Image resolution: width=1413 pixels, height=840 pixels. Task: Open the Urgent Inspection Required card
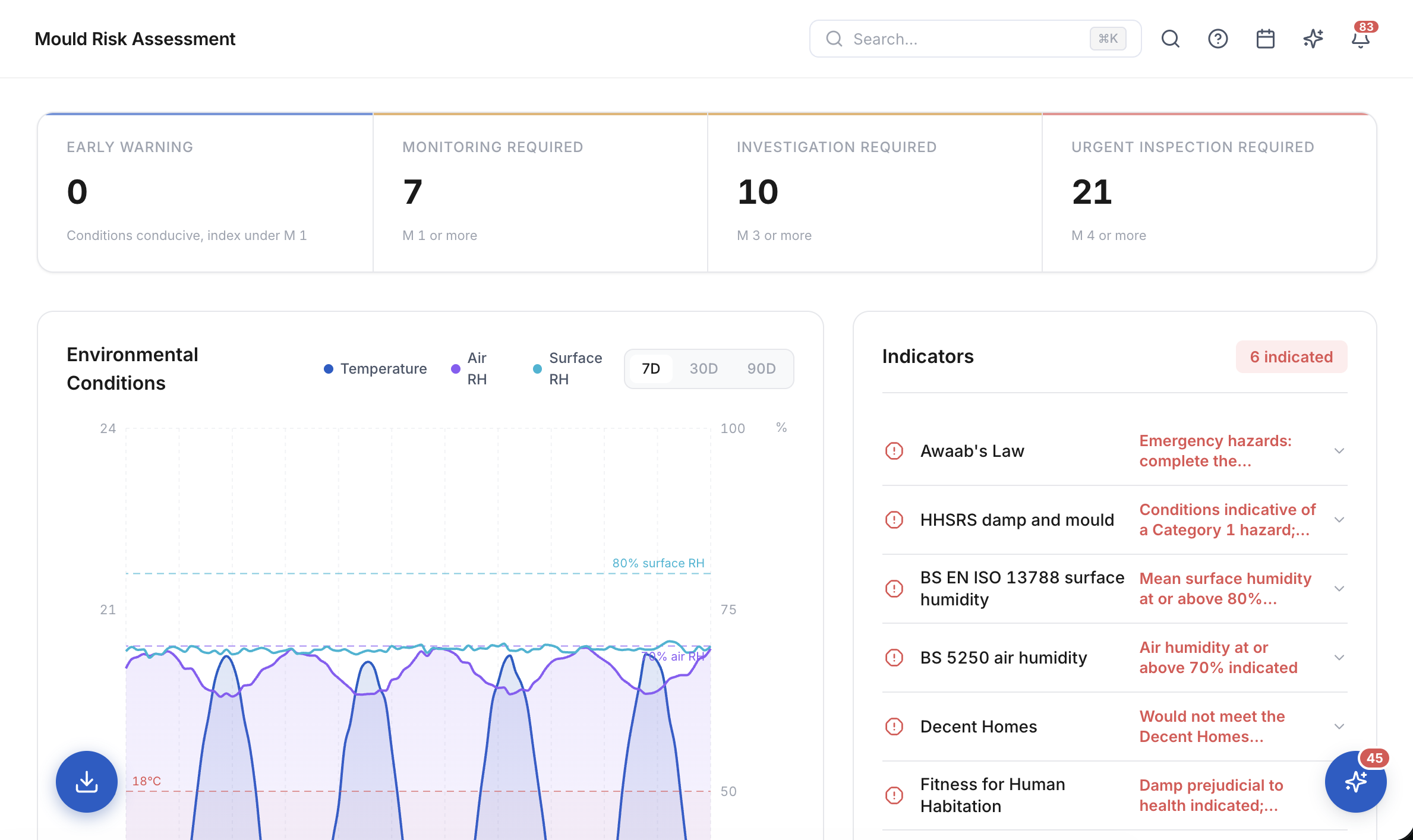point(1209,192)
